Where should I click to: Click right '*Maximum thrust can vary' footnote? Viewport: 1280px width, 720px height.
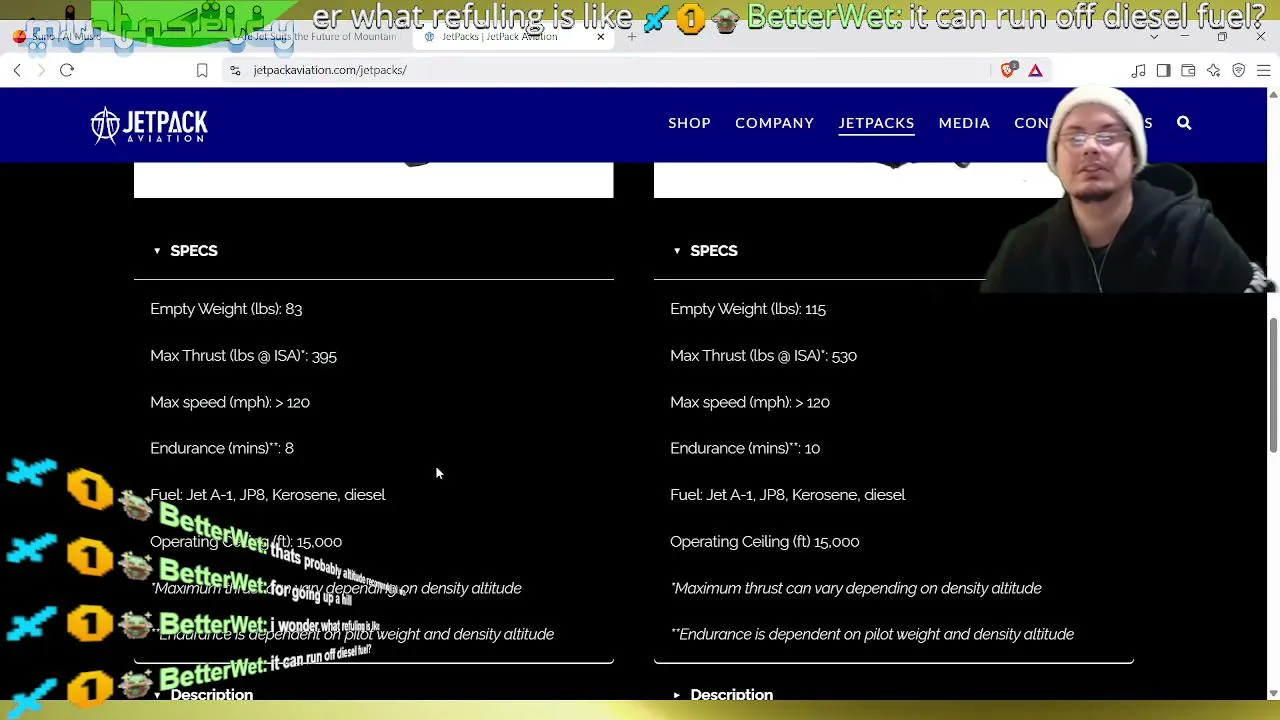coord(856,588)
